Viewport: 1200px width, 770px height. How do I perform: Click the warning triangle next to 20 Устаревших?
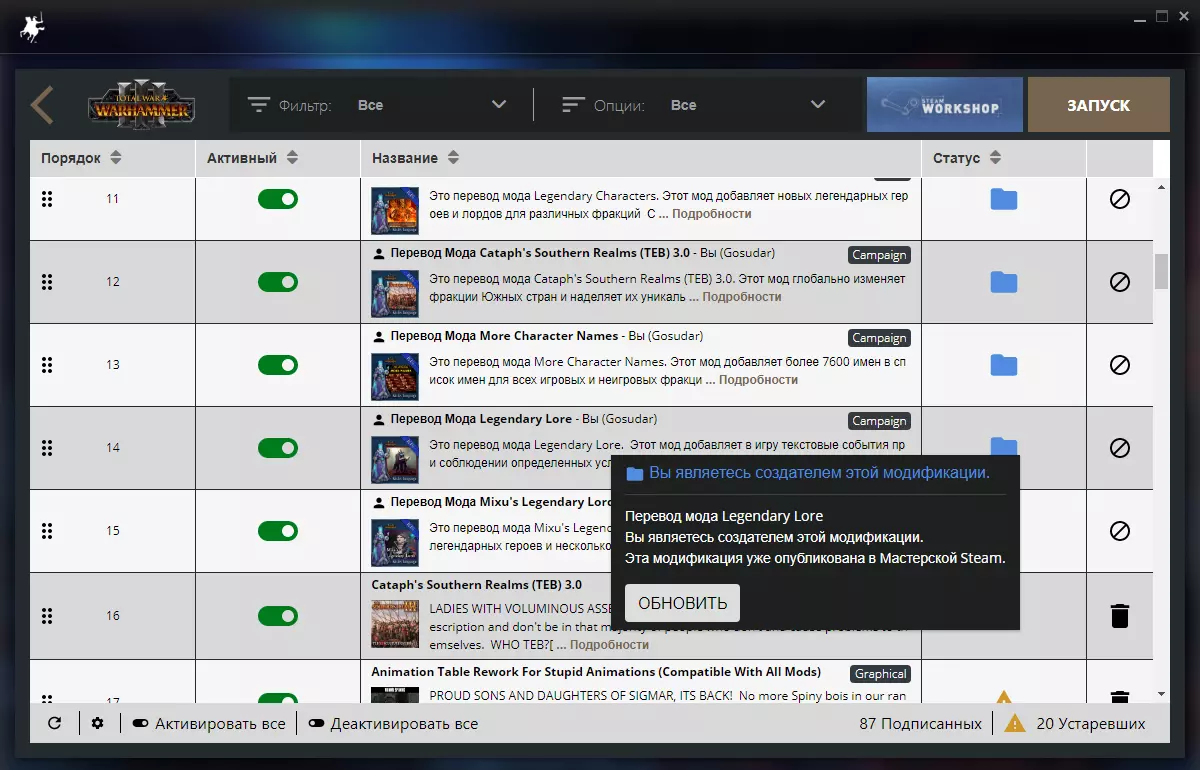click(x=1014, y=723)
